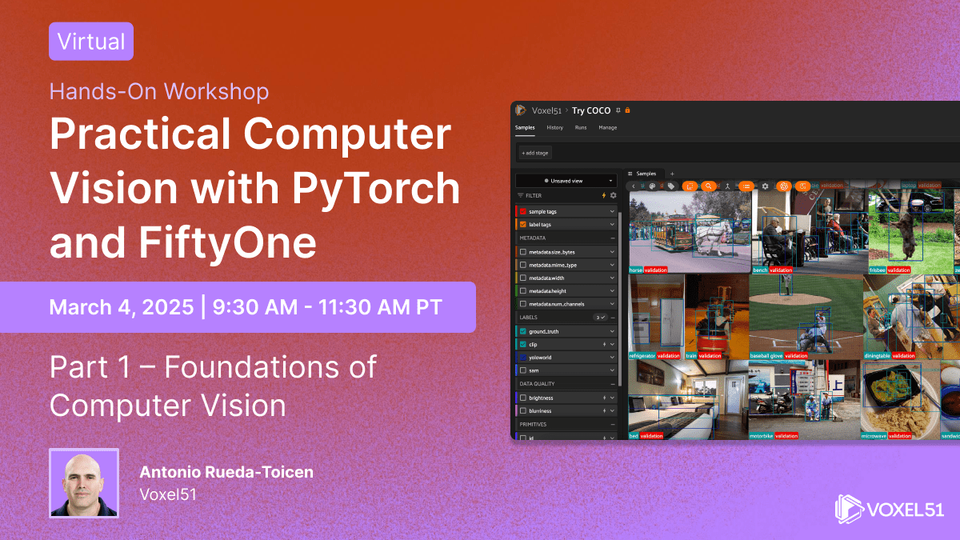This screenshot has height=540, width=960.
Task: Click the gear icon in the FILTER header
Action: click(x=613, y=196)
